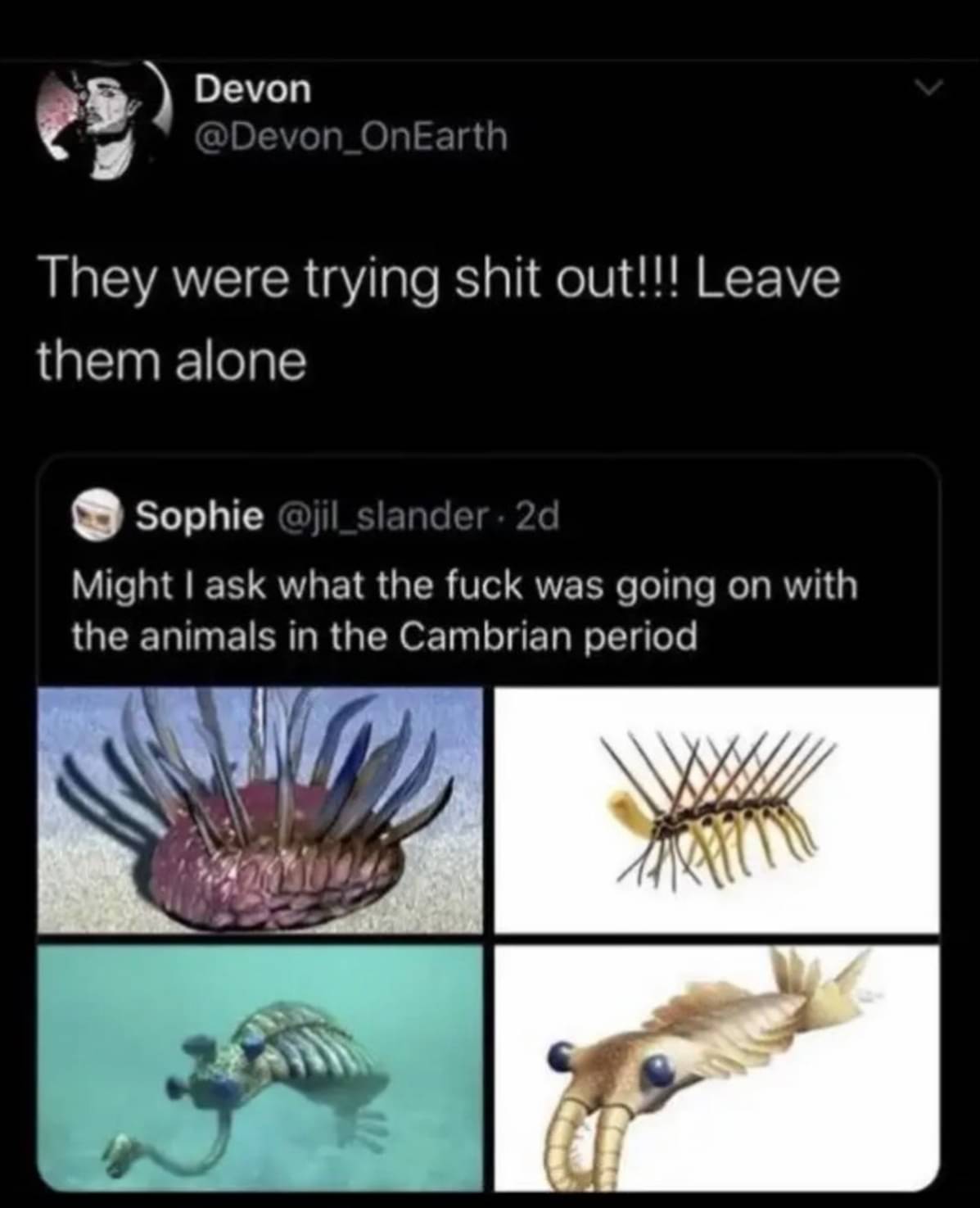Open the @jil_slander handle

(383, 516)
